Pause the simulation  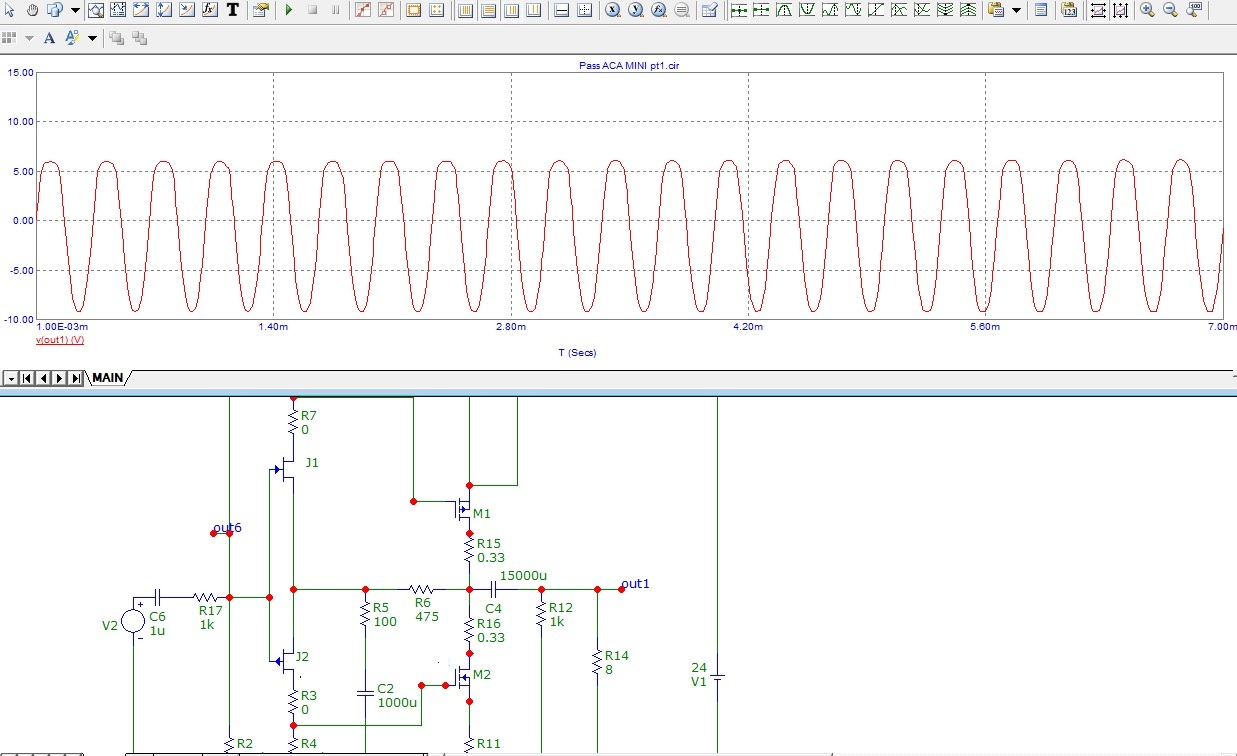[x=335, y=10]
